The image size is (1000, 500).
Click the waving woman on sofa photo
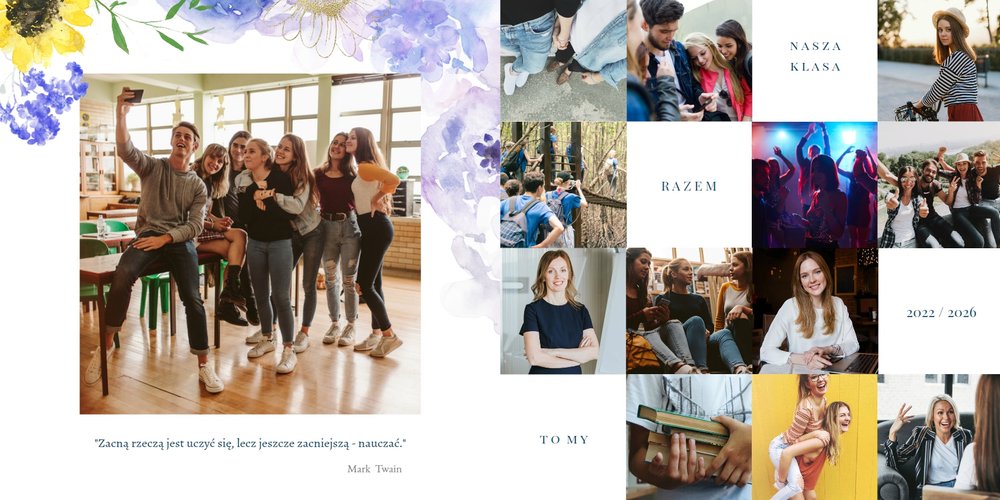[939, 438]
